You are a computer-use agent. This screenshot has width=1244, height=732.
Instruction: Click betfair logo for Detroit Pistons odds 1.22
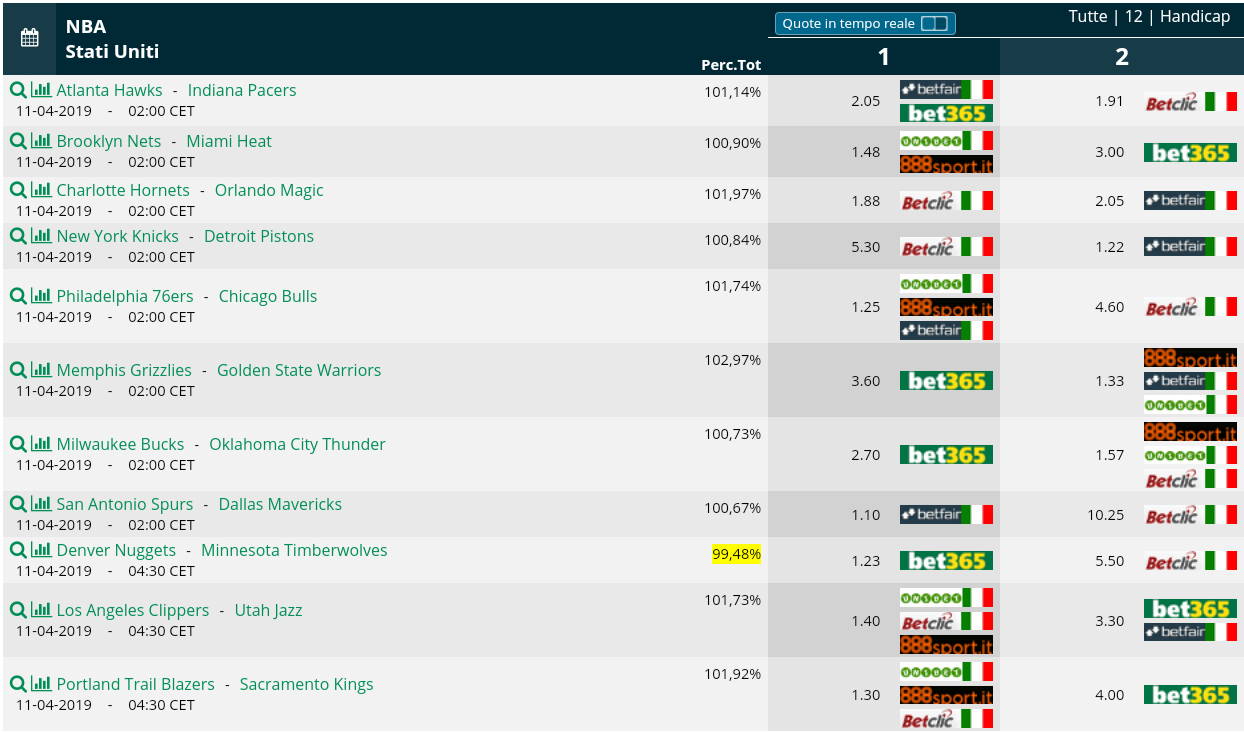point(1191,247)
